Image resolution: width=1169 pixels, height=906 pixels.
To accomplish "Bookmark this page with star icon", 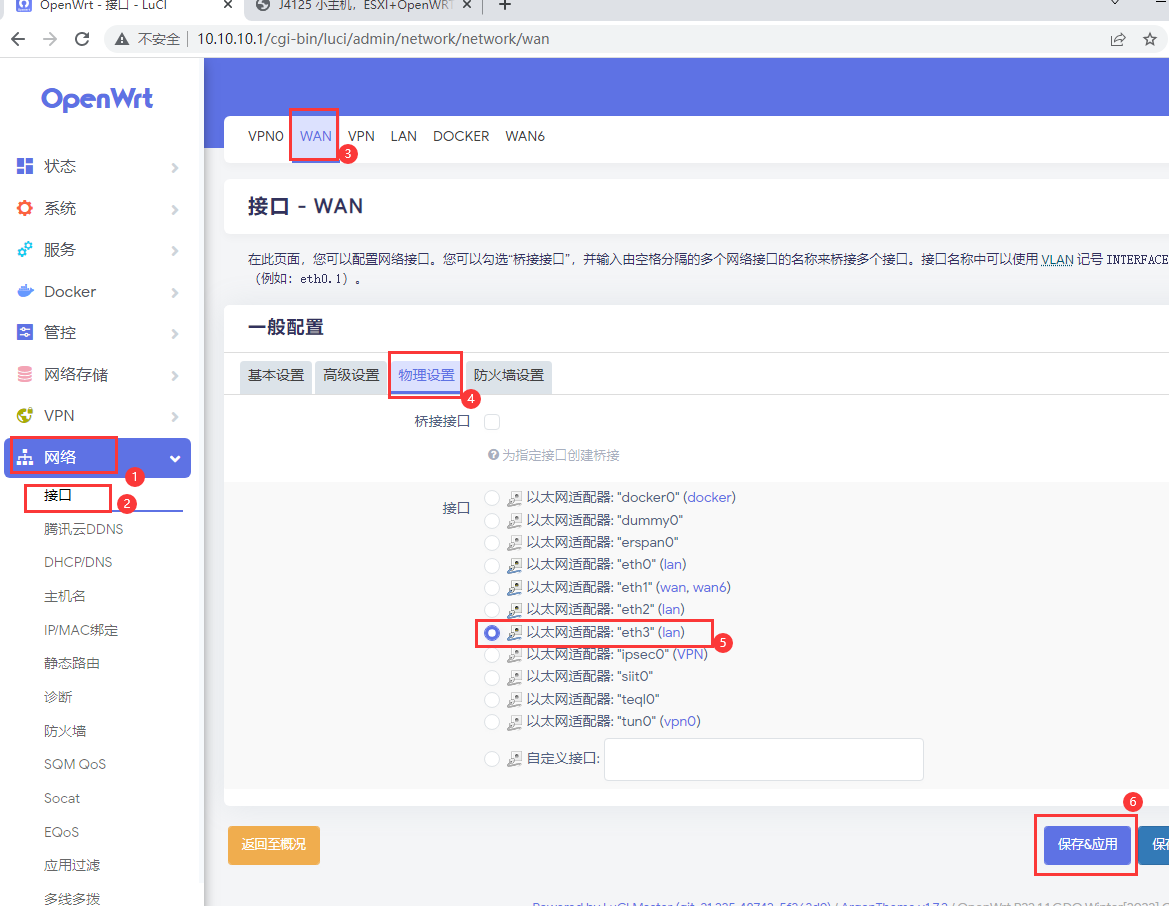I will point(1150,40).
